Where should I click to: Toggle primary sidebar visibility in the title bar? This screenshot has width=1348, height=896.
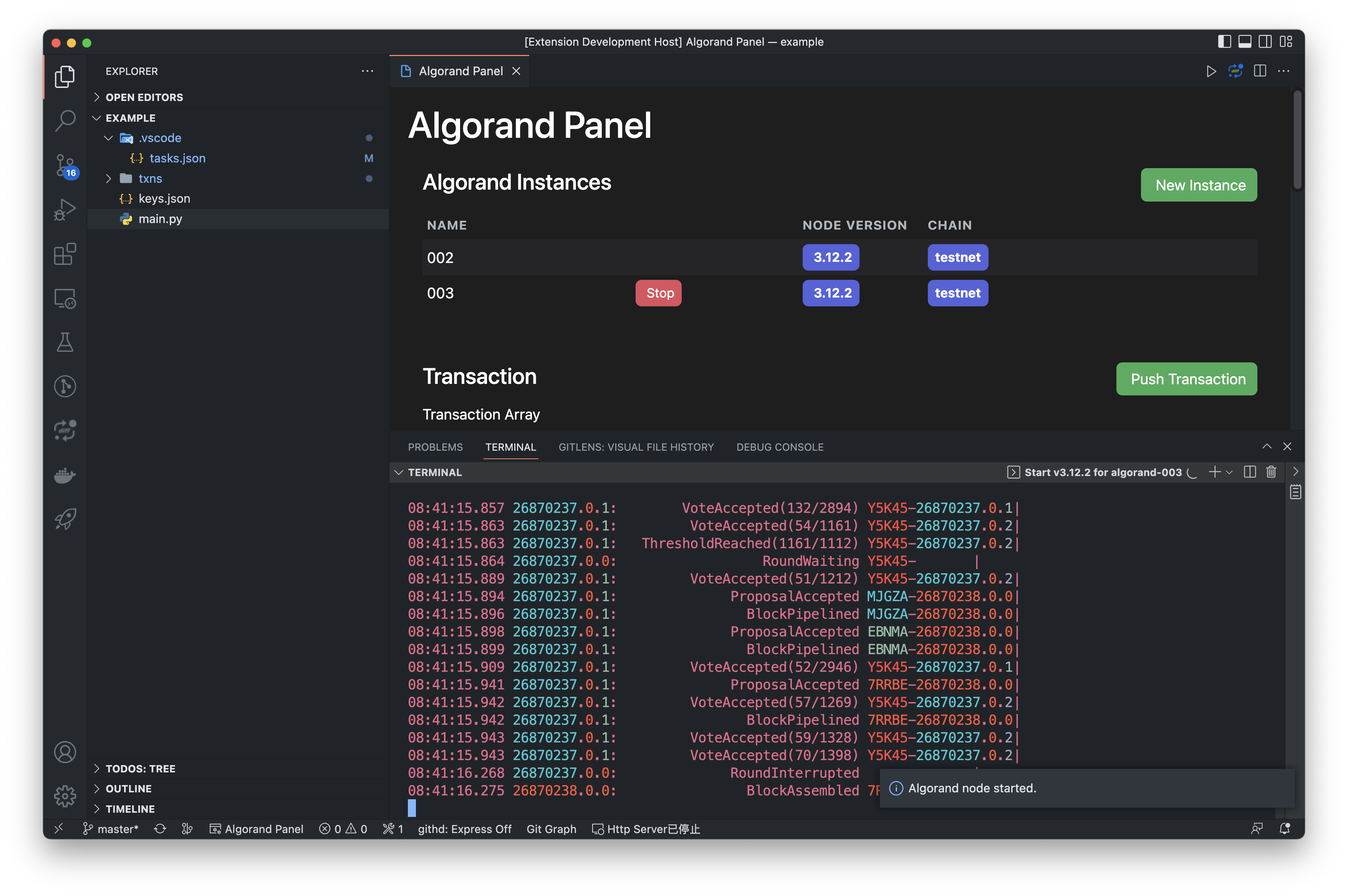tap(1224, 42)
